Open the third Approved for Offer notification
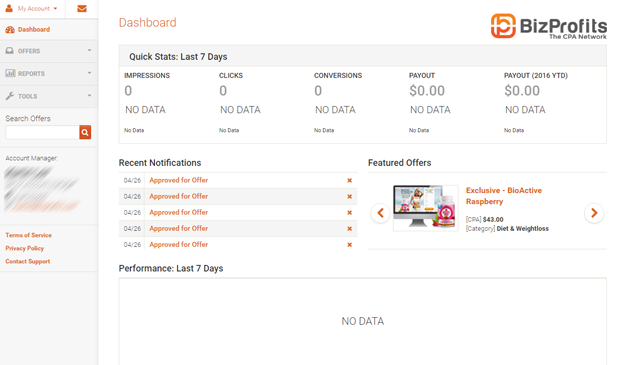Image resolution: width=629 pixels, height=365 pixels. coord(179,212)
